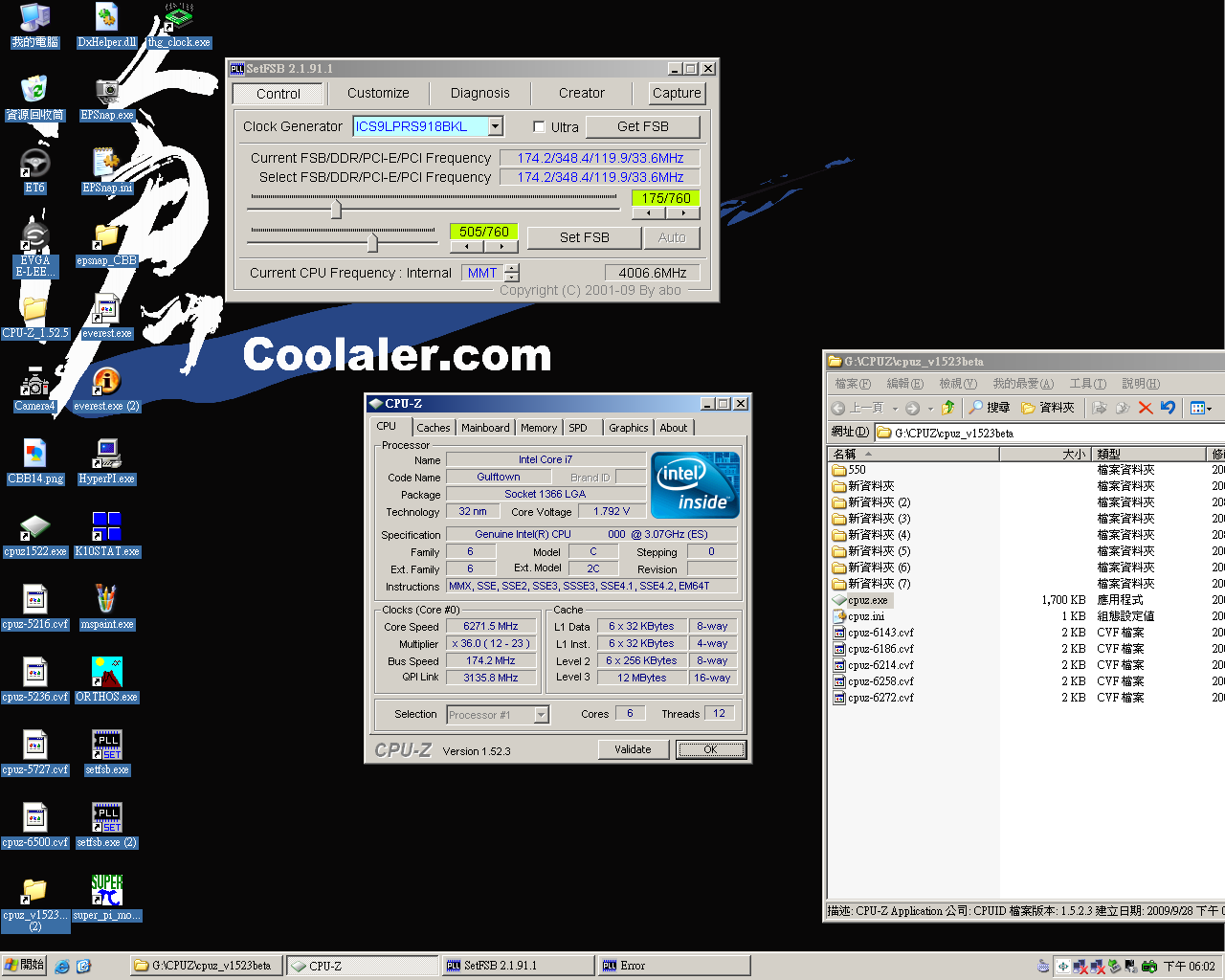Click the upper FSB slider thumb in SetFSB
Screen dimensions: 1225x980
pos(336,209)
